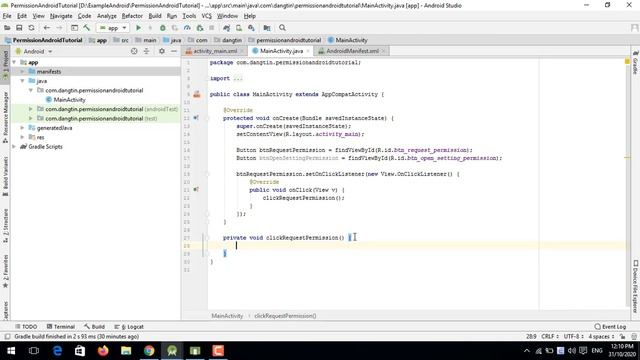
Task: Click the class gutter icon beside MainActivity declaration
Action: point(197,94)
